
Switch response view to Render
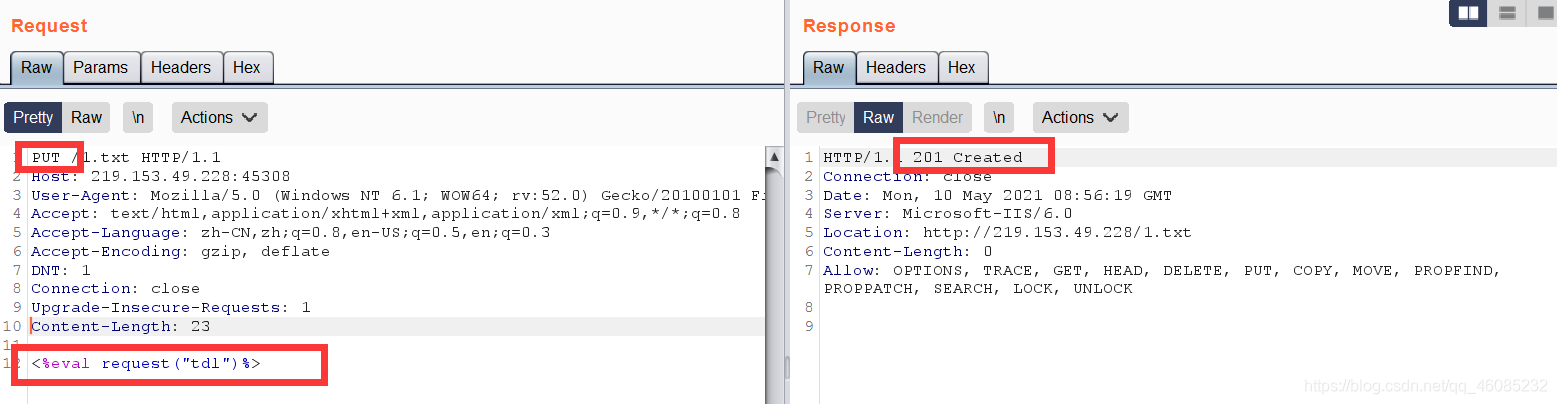click(938, 117)
